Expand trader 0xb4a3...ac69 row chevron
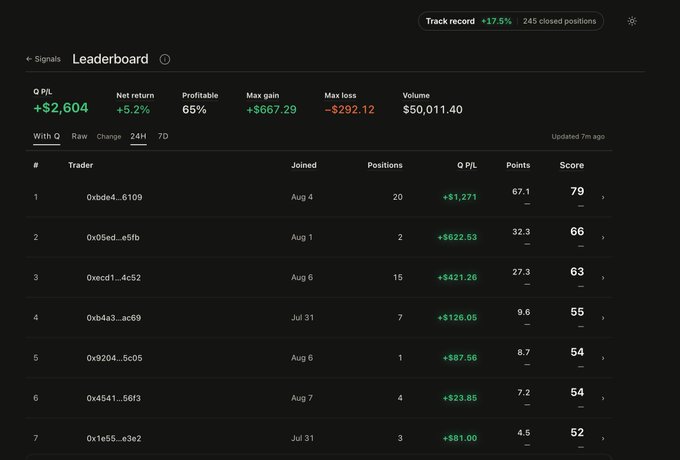Screen dimensions: 680x460 point(603,318)
